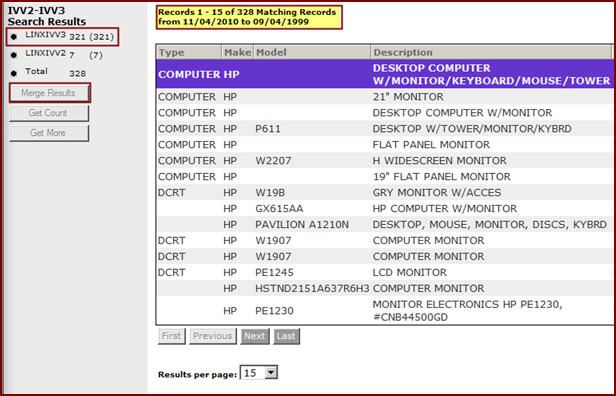Jump to the Last results page
The width and height of the screenshot is (616, 396).
pos(286,336)
